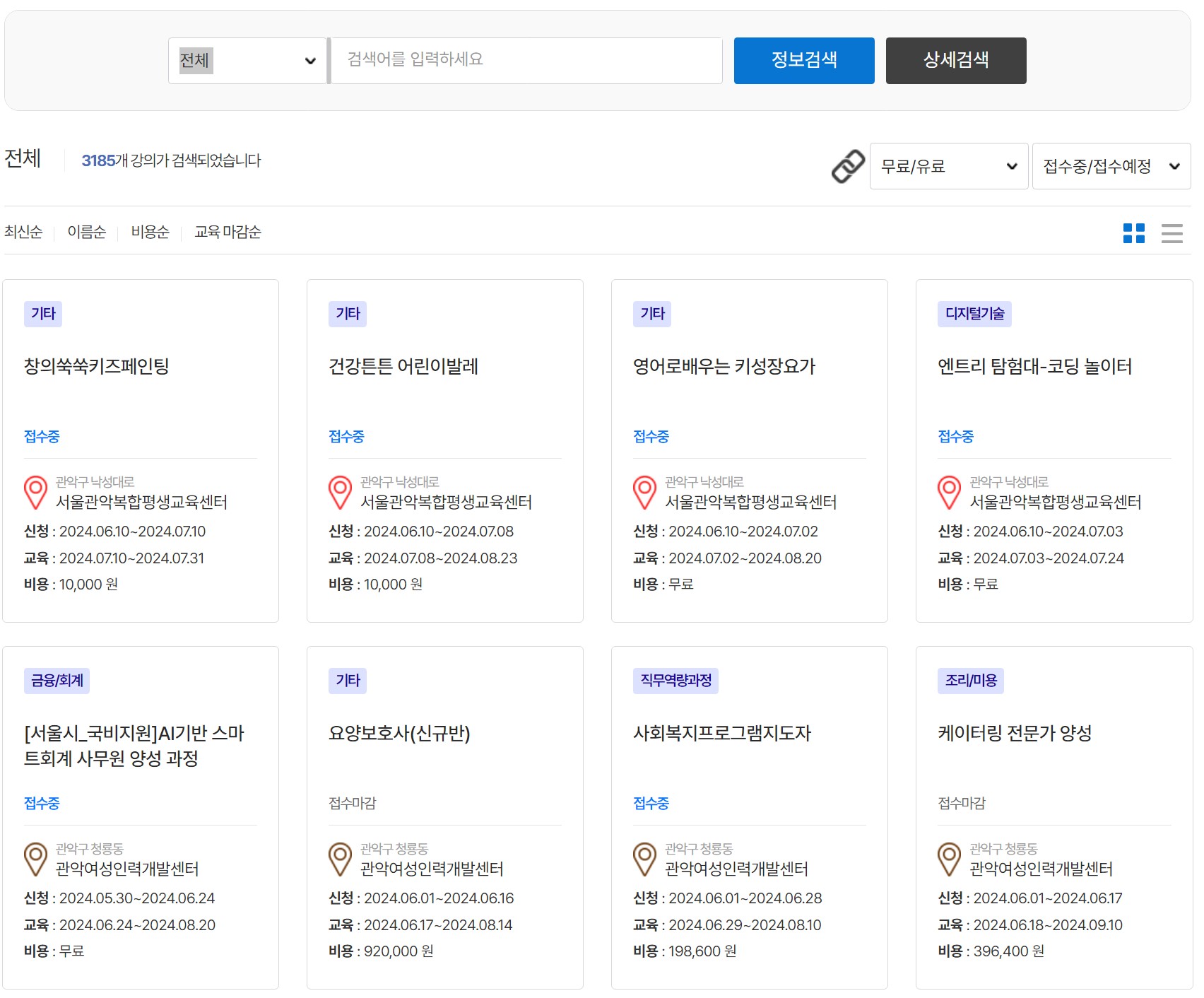
Task: Click inside the keyword search input field
Action: click(x=524, y=60)
